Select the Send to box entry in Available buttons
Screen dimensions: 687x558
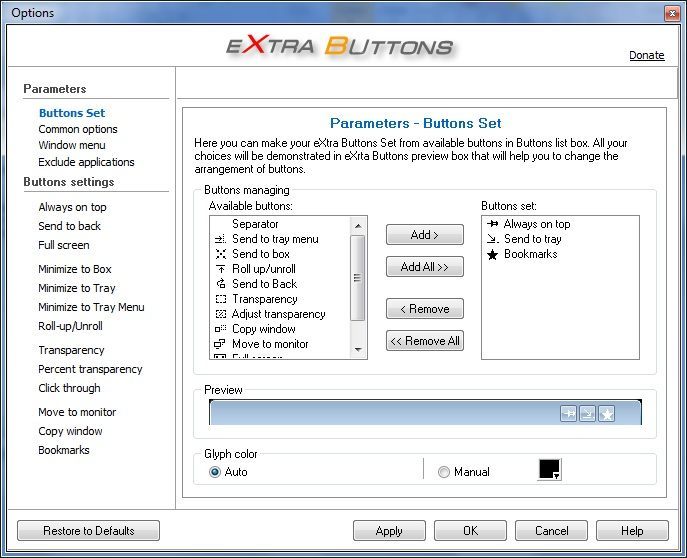click(x=282, y=254)
